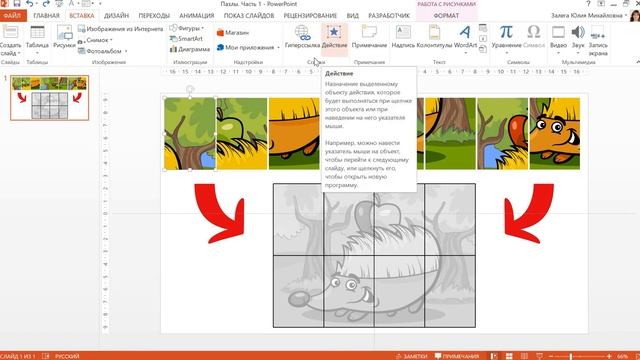Click the date and time icon in Текст group
The image size is (640, 360).
pos(483,28)
